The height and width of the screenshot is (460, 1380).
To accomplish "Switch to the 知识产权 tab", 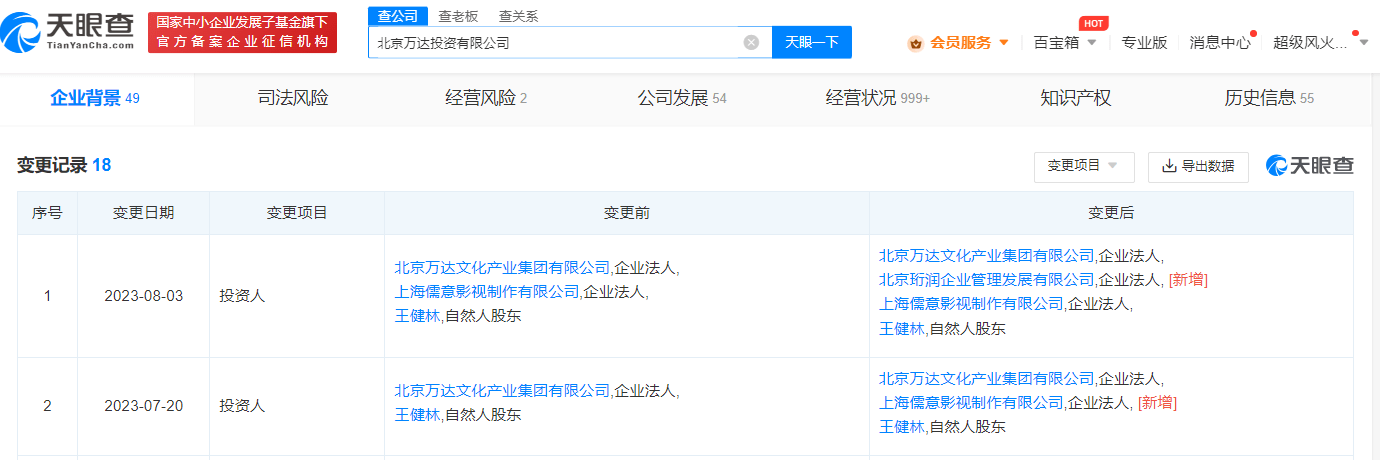I will (x=1075, y=98).
